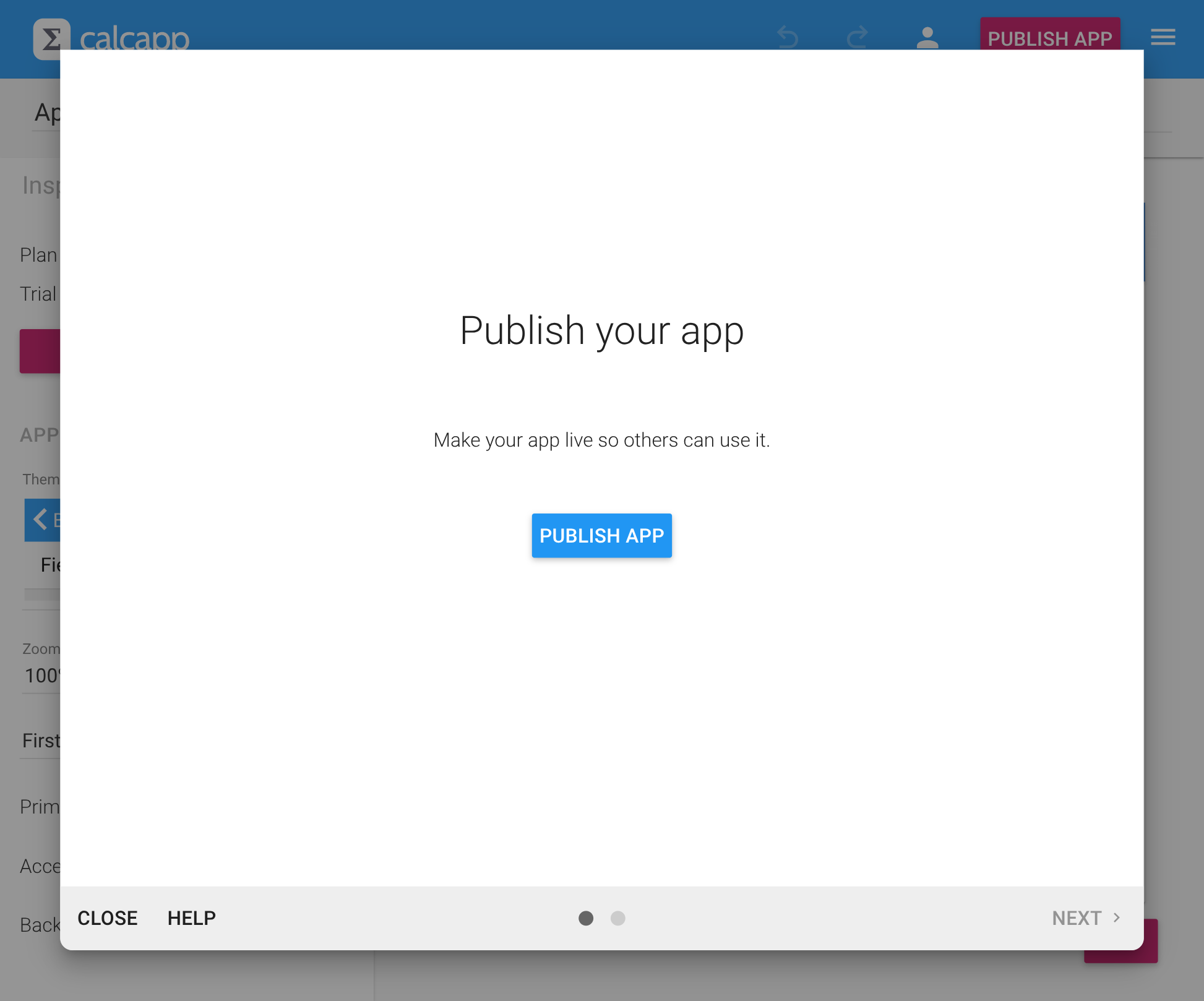The width and height of the screenshot is (1204, 1001).
Task: Click the redo icon in the top toolbar
Action: tap(858, 37)
